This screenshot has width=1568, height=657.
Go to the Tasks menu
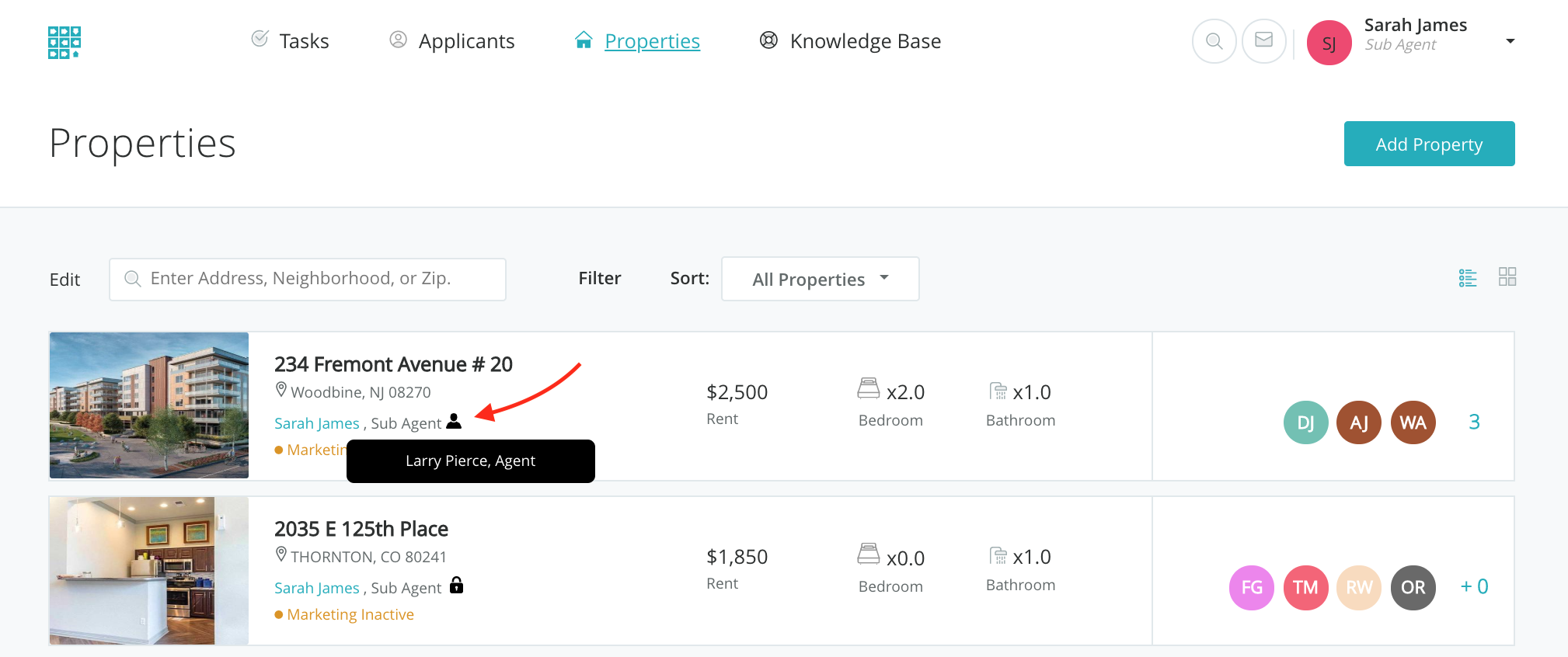(x=290, y=41)
